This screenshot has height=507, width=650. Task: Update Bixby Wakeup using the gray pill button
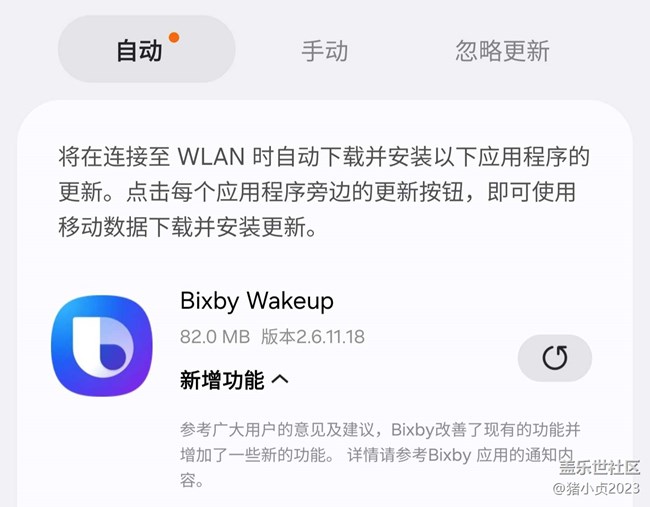[x=555, y=358]
